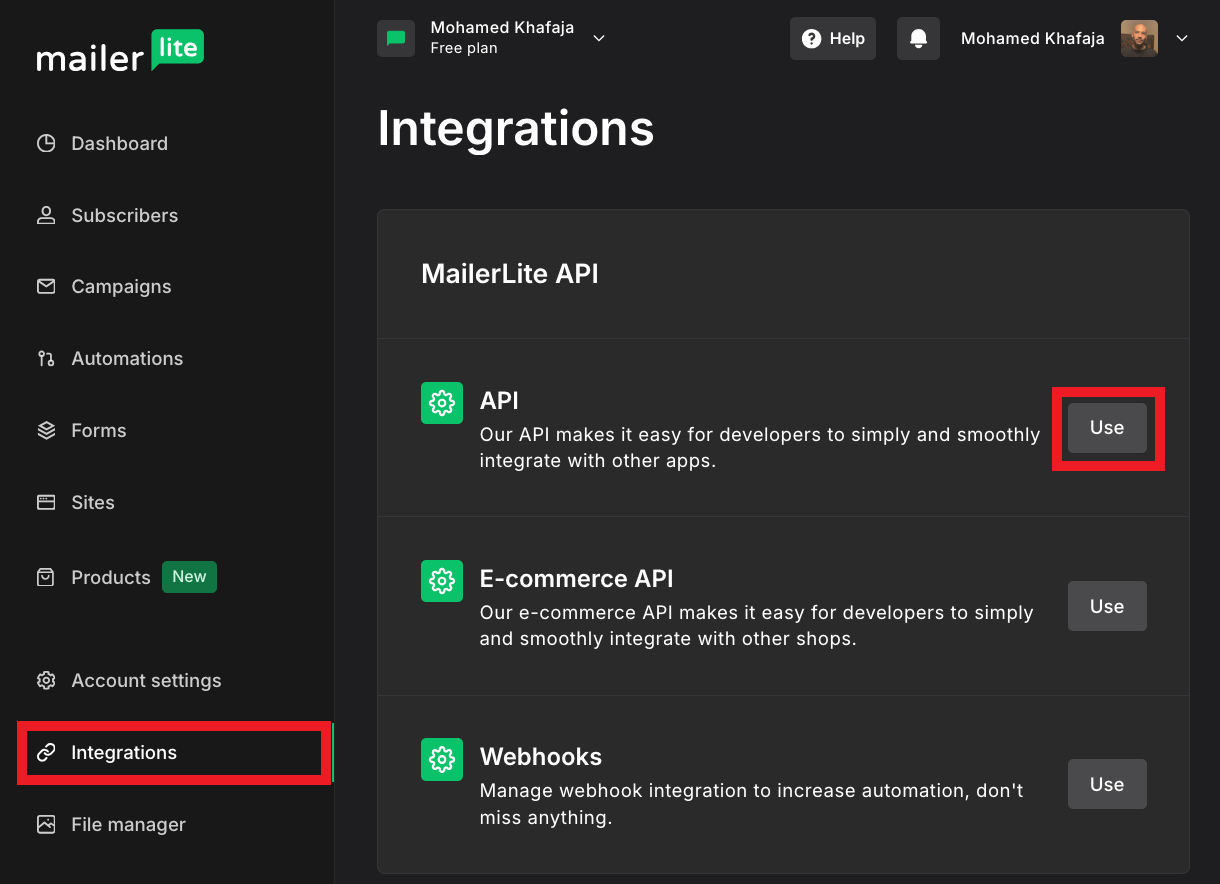Viewport: 1220px width, 884px height.
Task: Click the green chat account icon
Action: coord(396,38)
